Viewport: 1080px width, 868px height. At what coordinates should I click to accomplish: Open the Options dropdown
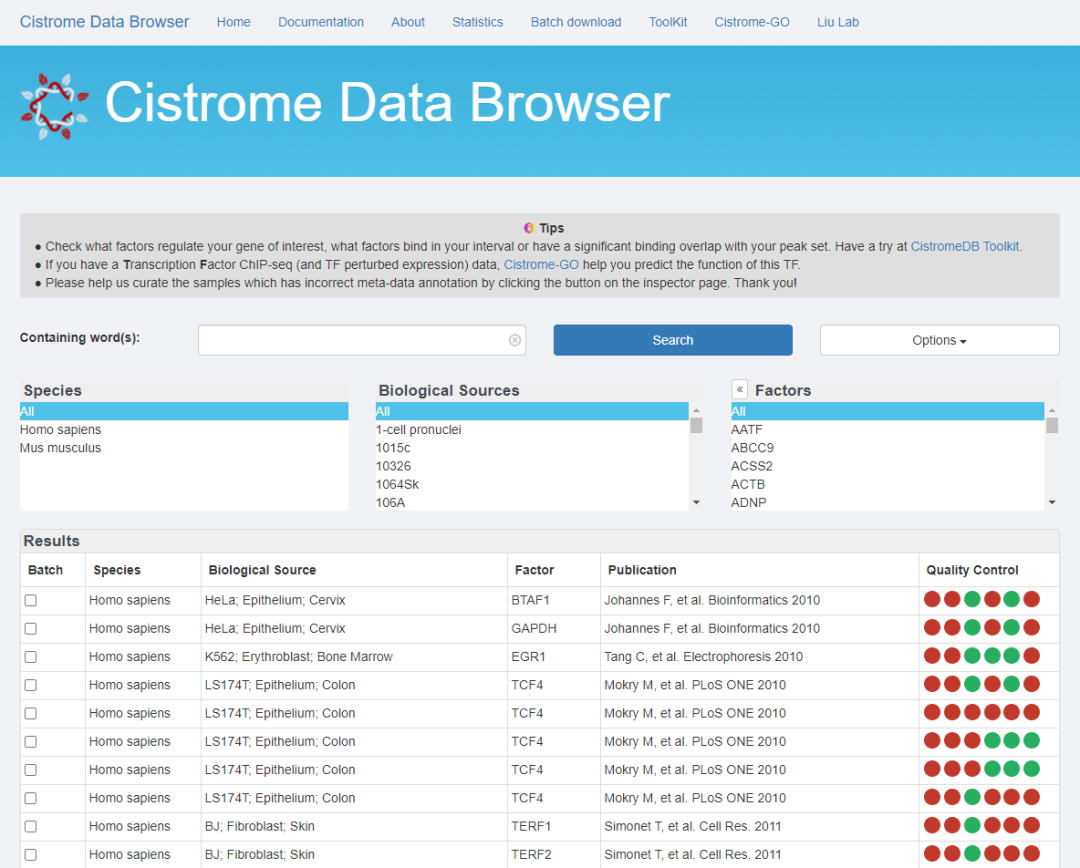pyautogui.click(x=939, y=340)
